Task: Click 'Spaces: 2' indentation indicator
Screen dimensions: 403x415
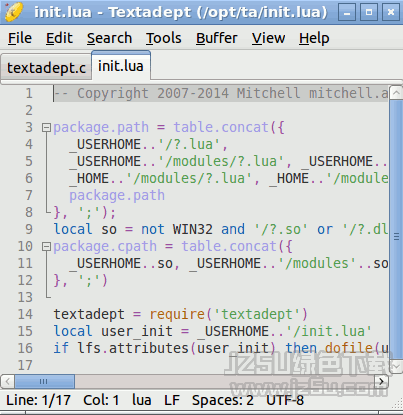Action: click(x=223, y=400)
